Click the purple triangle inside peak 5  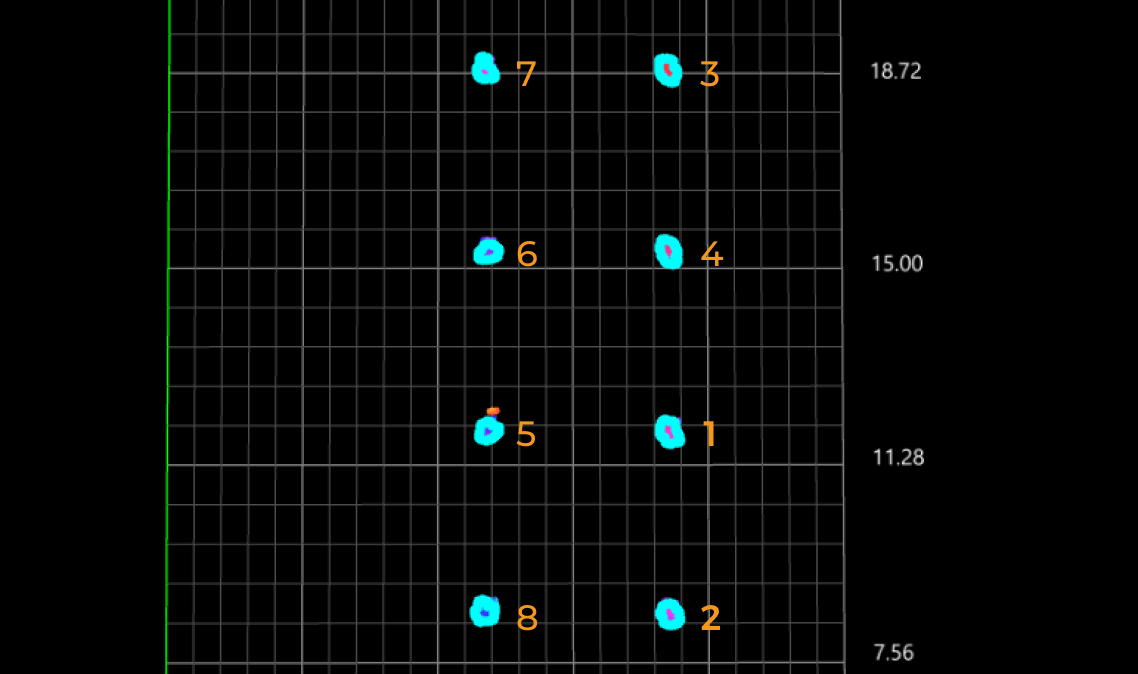tap(487, 432)
